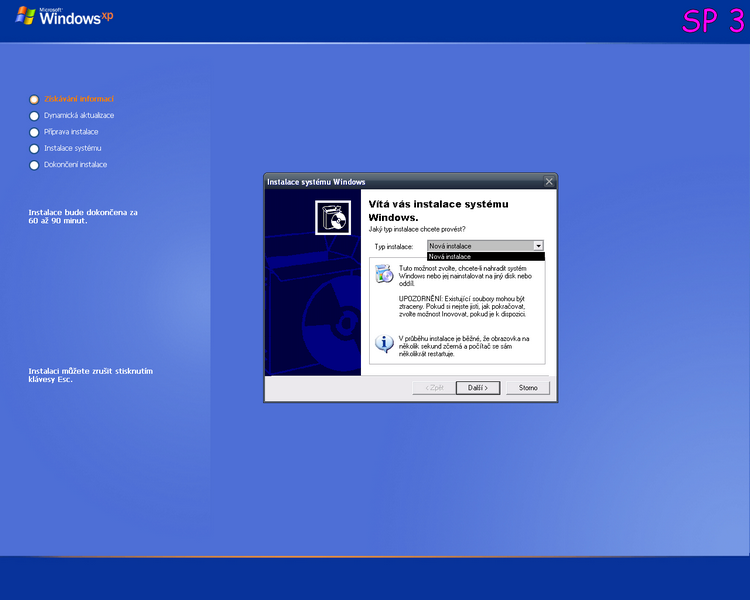750x600 pixels.
Task: Select Nová instalace in the dropdown list
Action: (x=485, y=256)
